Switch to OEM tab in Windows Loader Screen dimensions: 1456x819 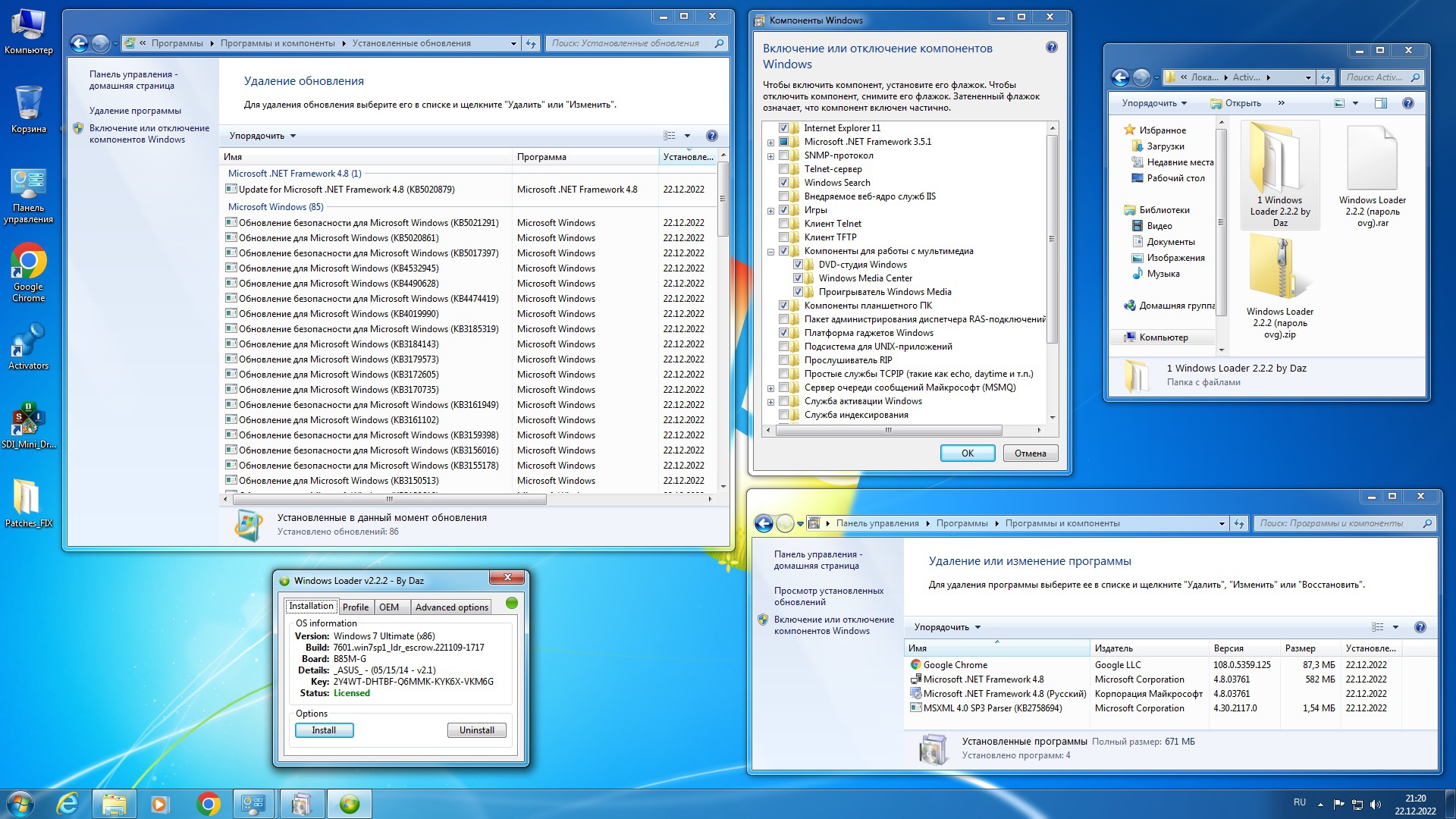(x=389, y=607)
